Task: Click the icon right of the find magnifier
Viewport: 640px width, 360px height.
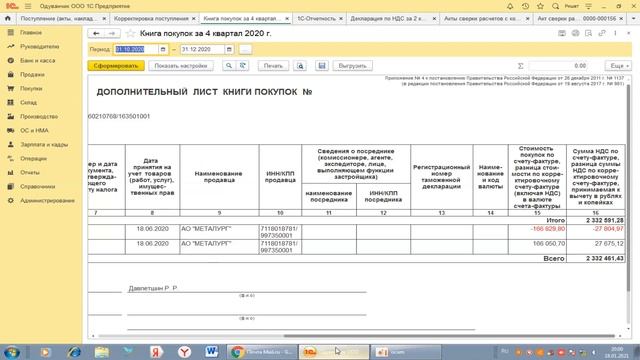Action: pyautogui.click(x=242, y=66)
